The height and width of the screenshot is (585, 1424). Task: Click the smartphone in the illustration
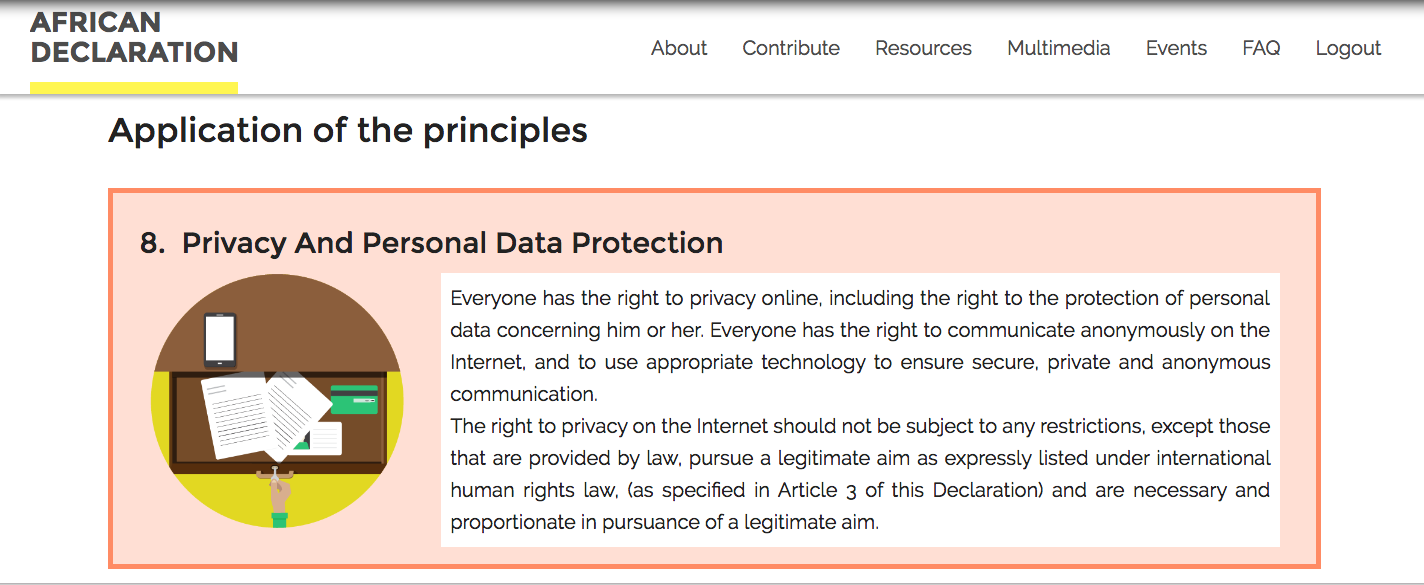pos(220,340)
